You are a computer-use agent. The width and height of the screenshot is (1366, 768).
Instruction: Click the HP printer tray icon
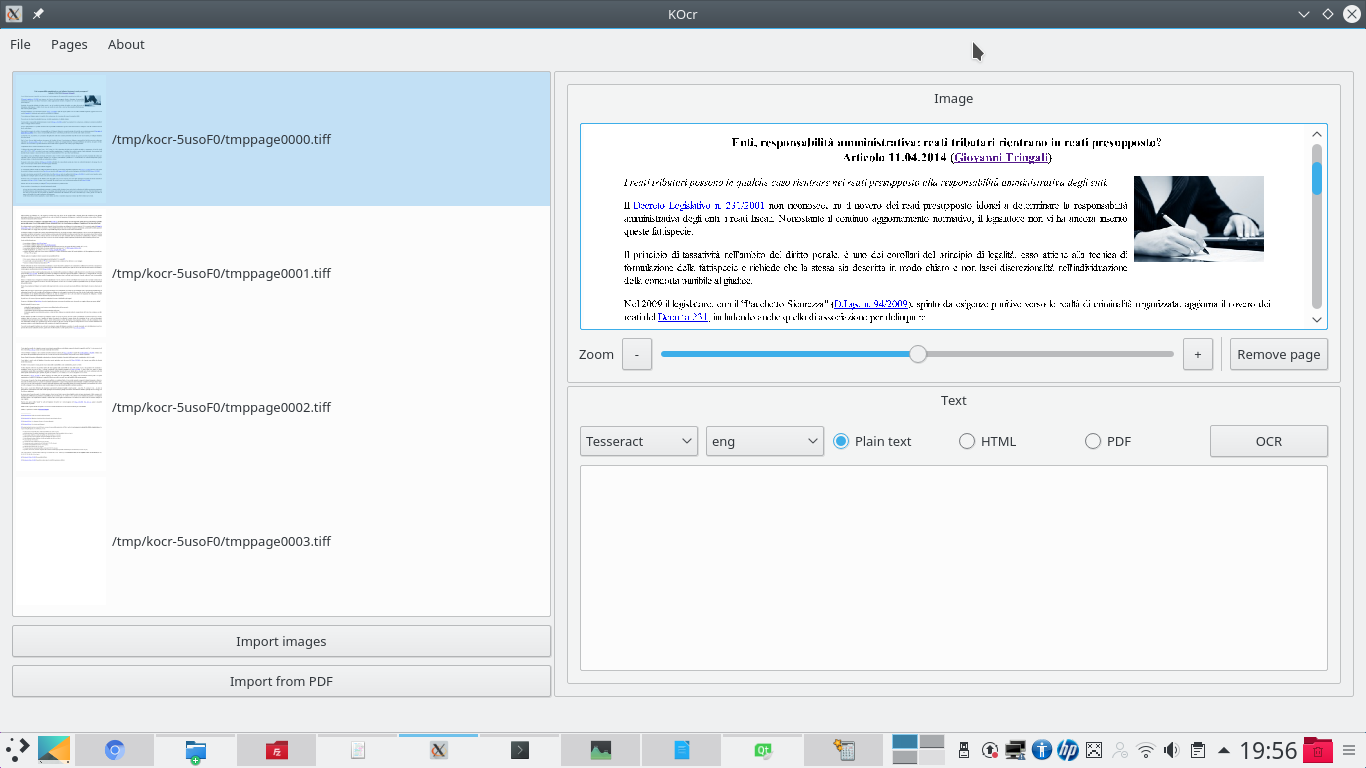[1068, 750]
